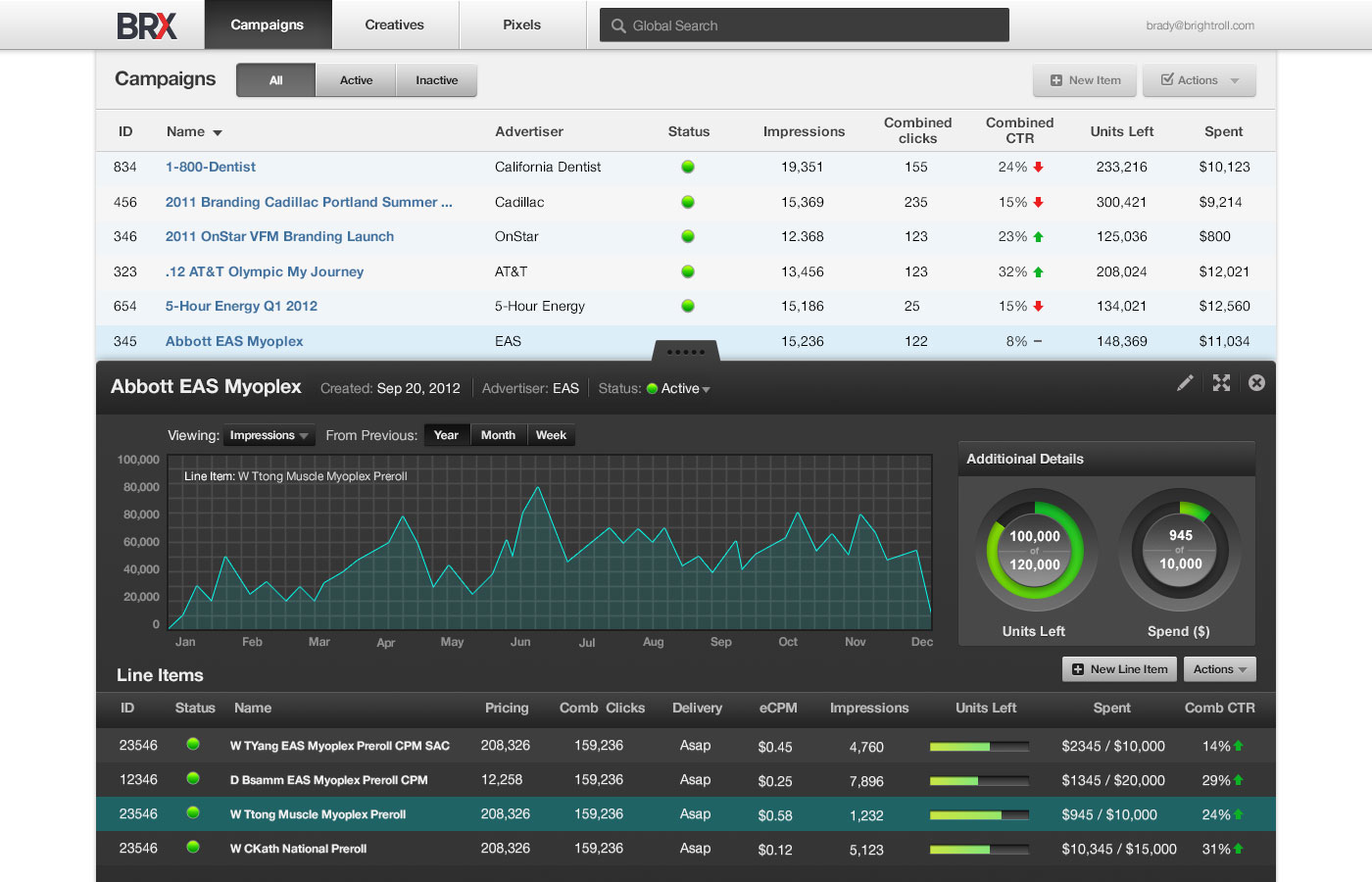Set chart range to Week
The height and width of the screenshot is (882, 1372).
click(x=551, y=435)
